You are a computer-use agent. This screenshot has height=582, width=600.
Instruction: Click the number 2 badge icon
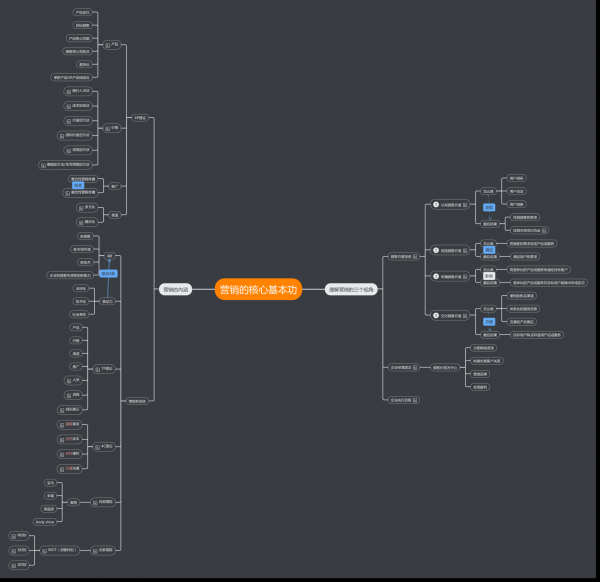435,250
